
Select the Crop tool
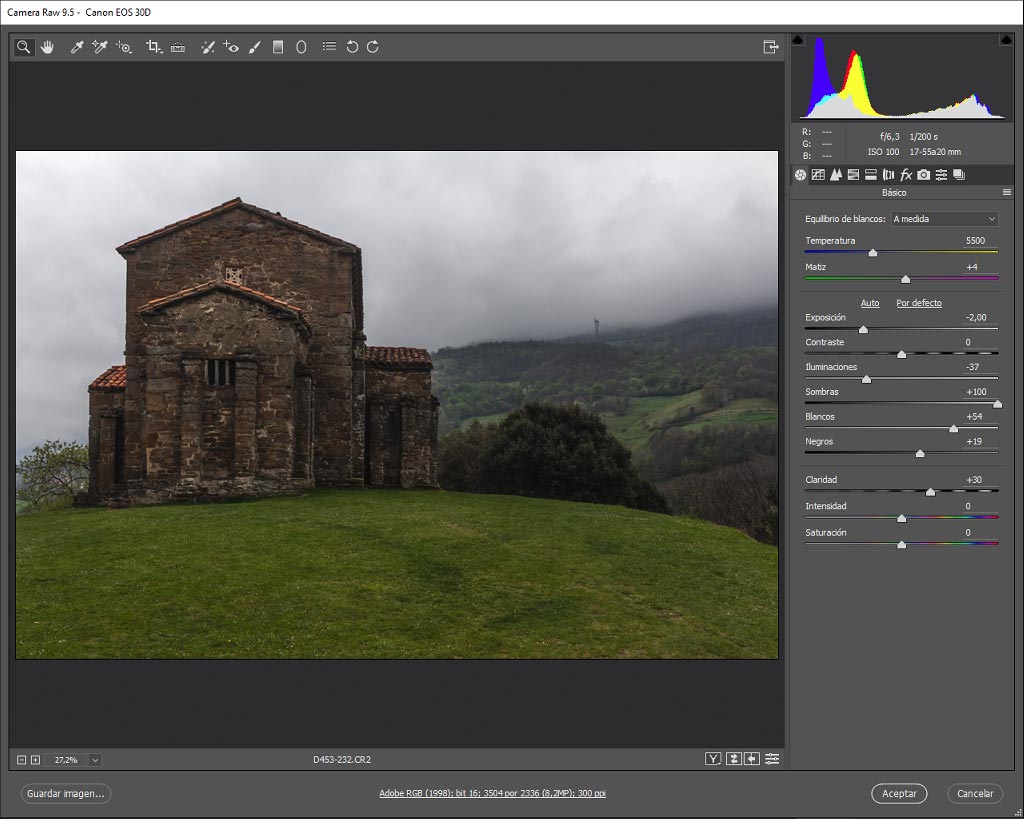click(153, 47)
